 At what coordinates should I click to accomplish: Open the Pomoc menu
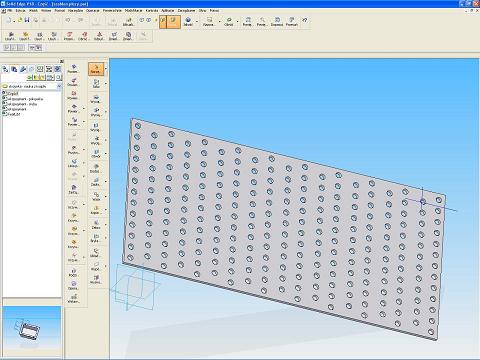click(214, 11)
